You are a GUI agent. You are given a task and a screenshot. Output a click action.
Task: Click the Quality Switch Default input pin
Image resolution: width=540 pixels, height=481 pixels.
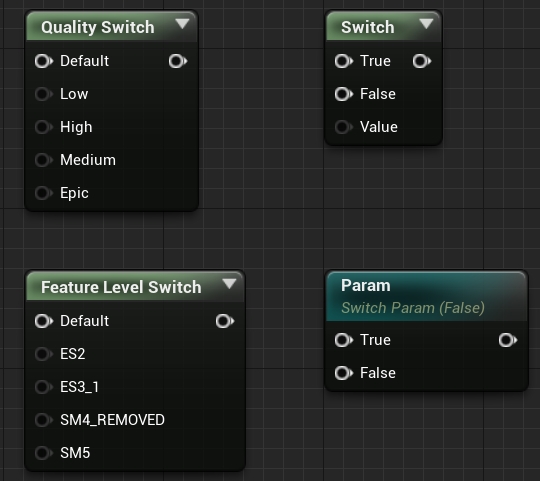point(44,61)
